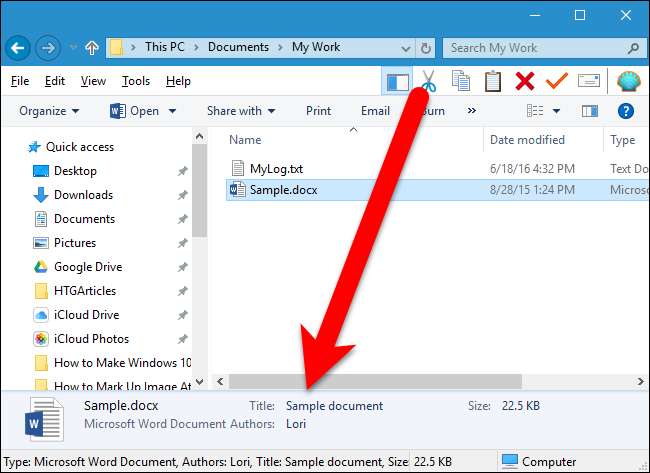Click the Rename toolbar icon
The height and width of the screenshot is (473, 650).
pyautogui.click(x=589, y=80)
